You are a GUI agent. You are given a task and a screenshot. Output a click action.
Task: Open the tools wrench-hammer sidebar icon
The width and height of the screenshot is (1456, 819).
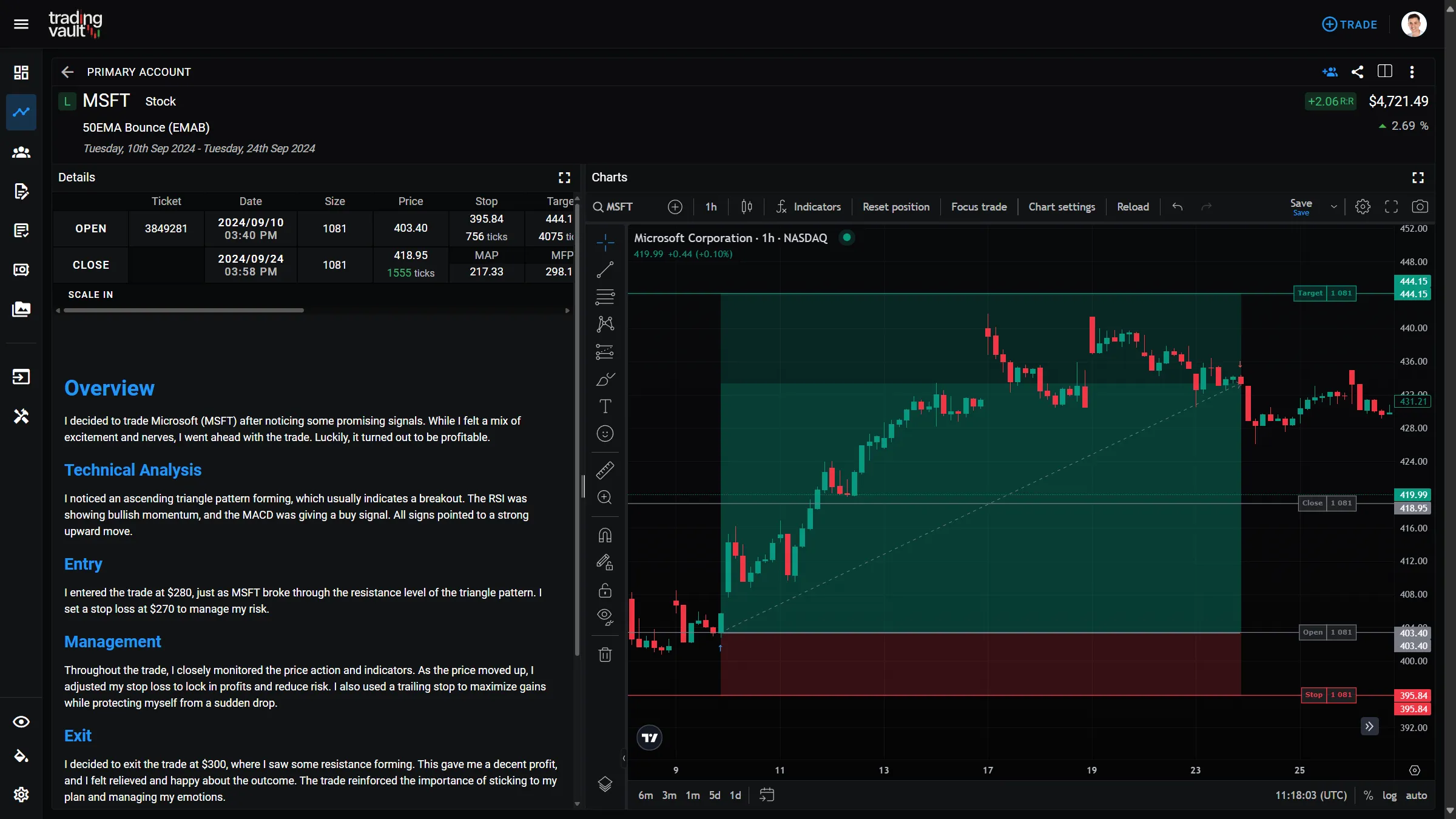click(x=21, y=416)
